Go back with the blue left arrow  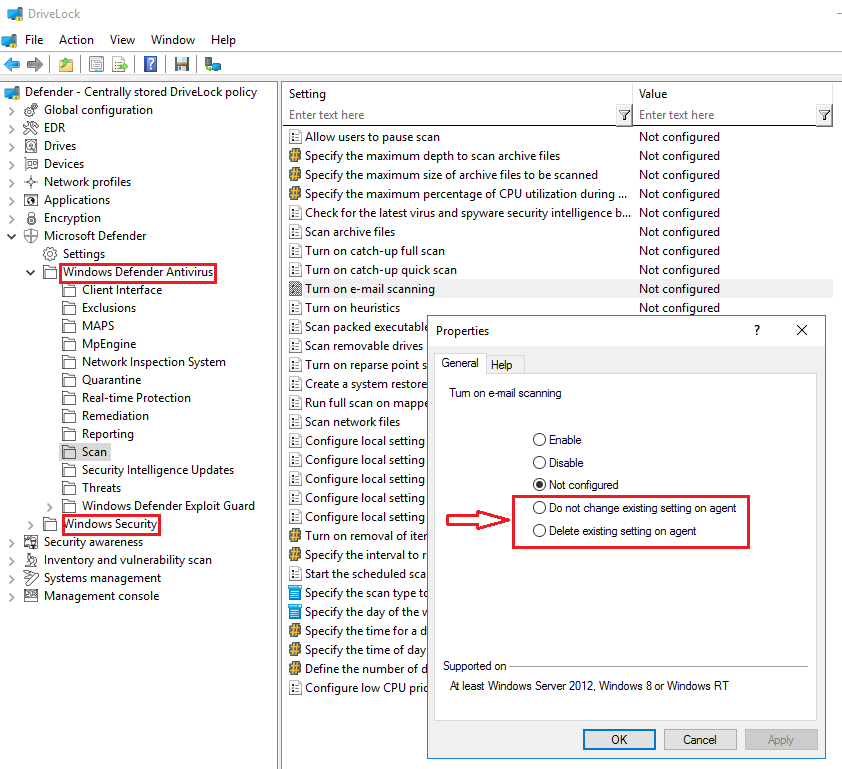12,65
